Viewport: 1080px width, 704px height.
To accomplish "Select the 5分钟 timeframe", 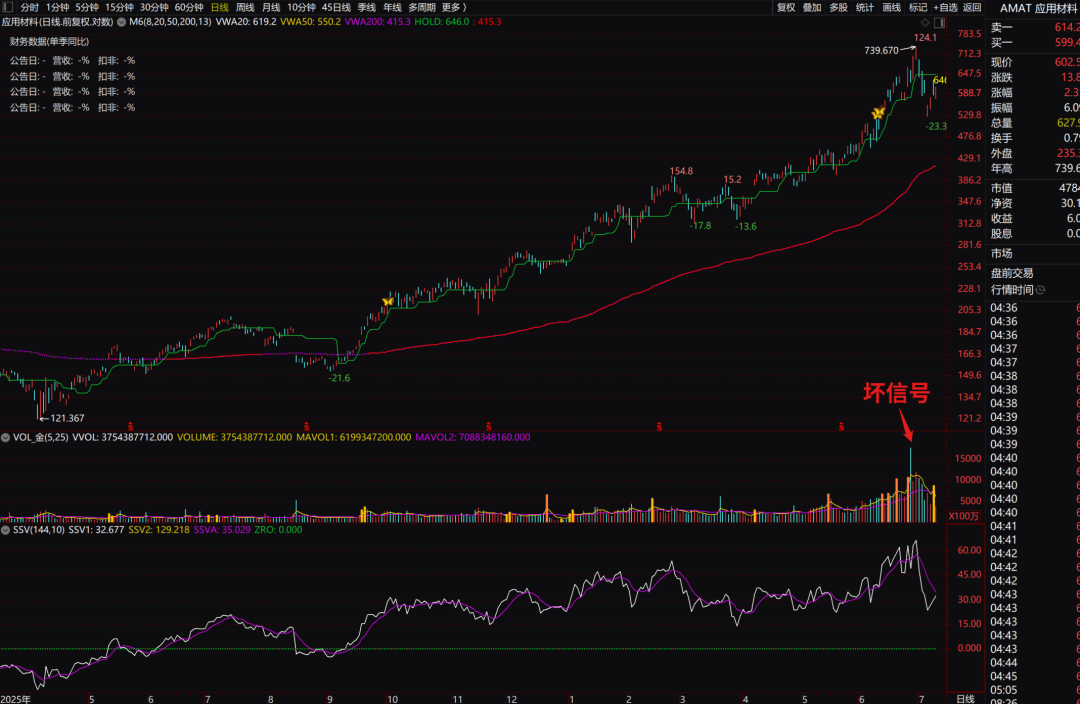I will click(87, 8).
